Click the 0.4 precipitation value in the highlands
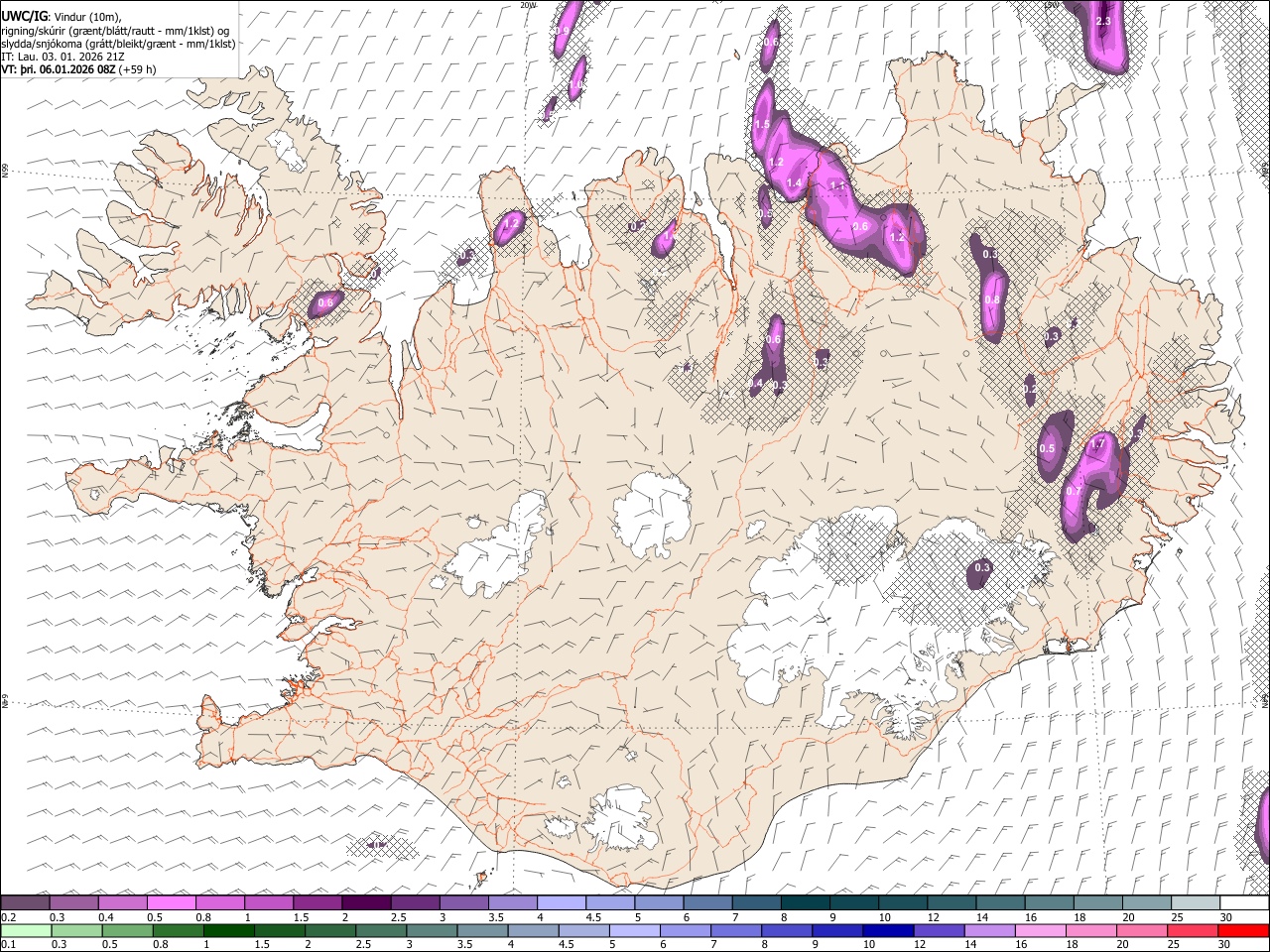The width and height of the screenshot is (1270, 952). click(755, 383)
